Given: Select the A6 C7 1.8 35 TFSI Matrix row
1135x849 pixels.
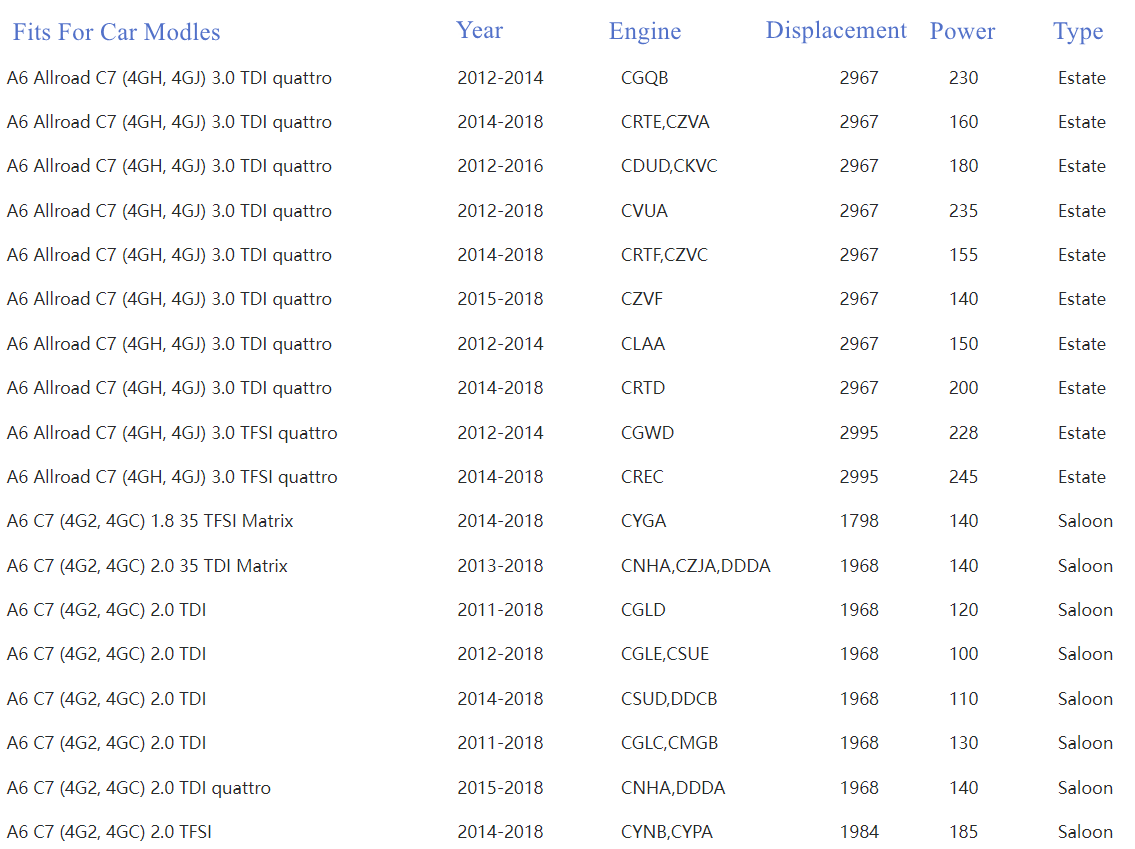Looking at the screenshot, I should pos(150,521).
